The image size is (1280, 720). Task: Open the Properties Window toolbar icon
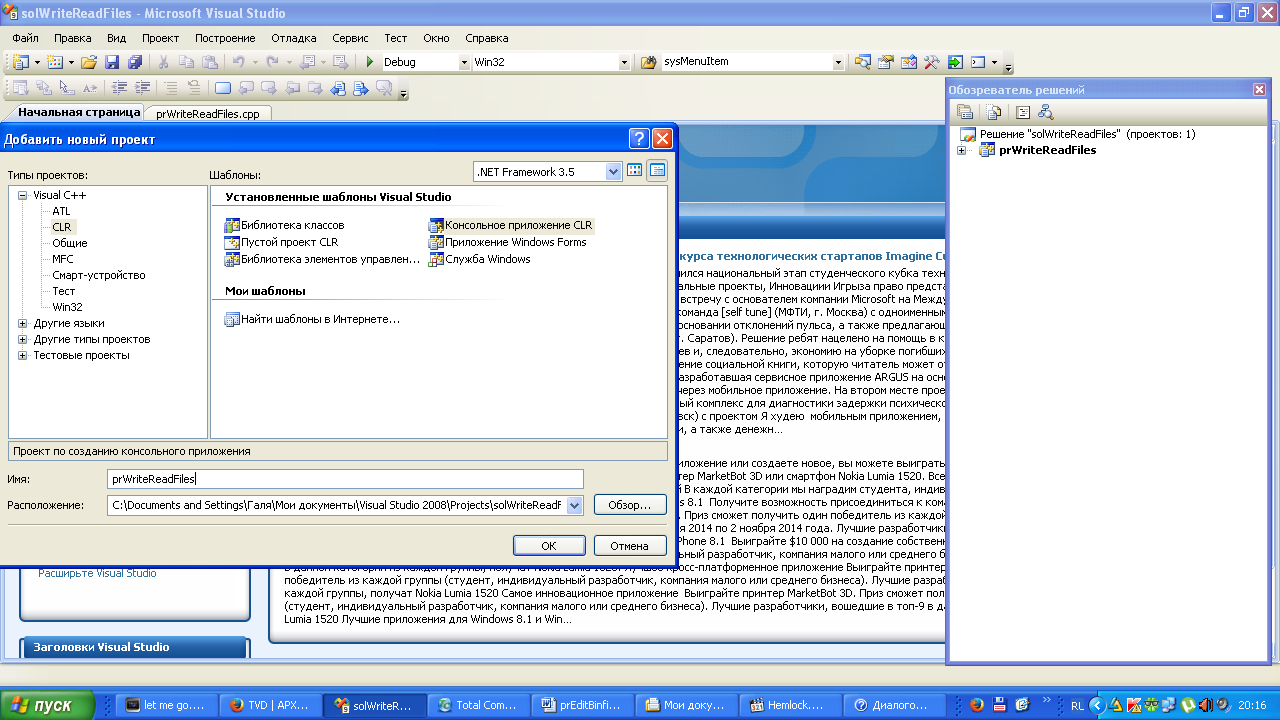click(885, 62)
